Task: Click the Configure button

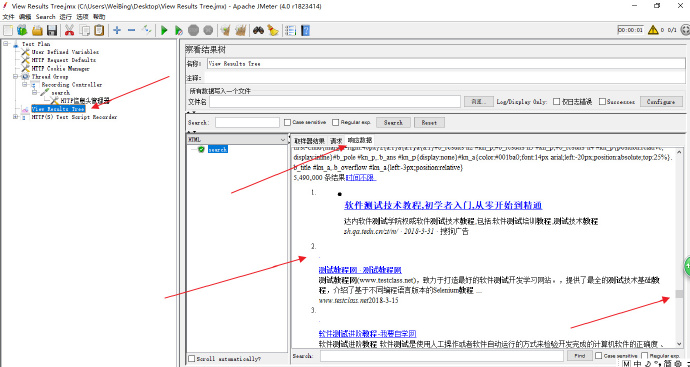Action: (661, 102)
